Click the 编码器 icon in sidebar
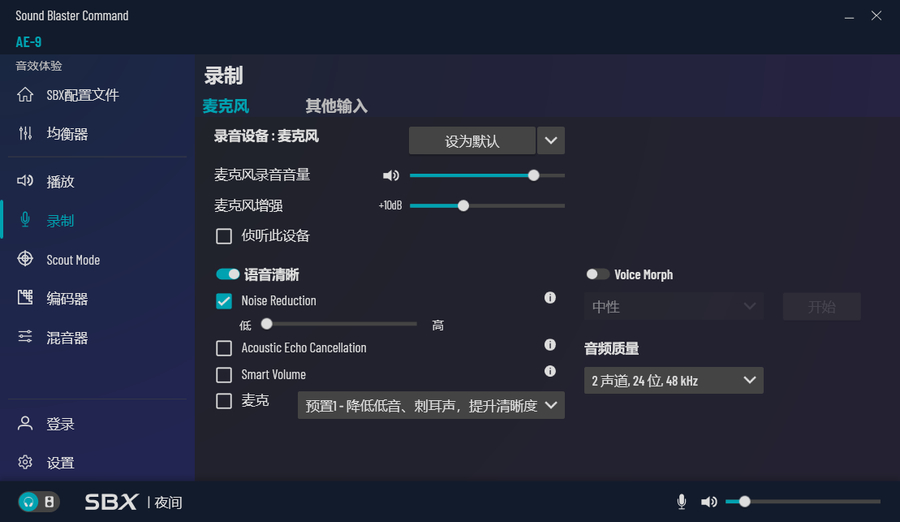Viewport: 900px width, 522px height. coord(25,297)
